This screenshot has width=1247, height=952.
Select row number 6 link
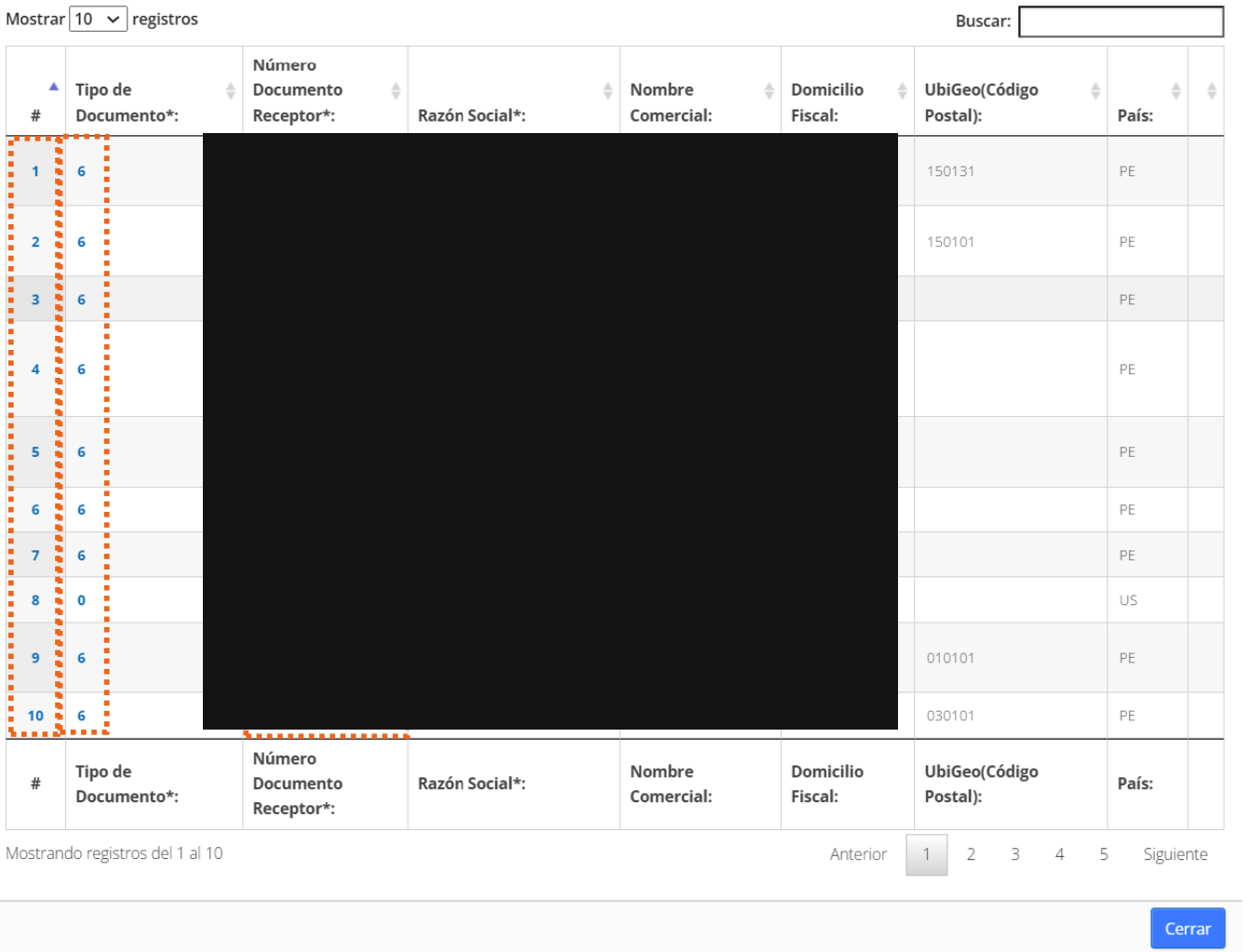pos(35,510)
